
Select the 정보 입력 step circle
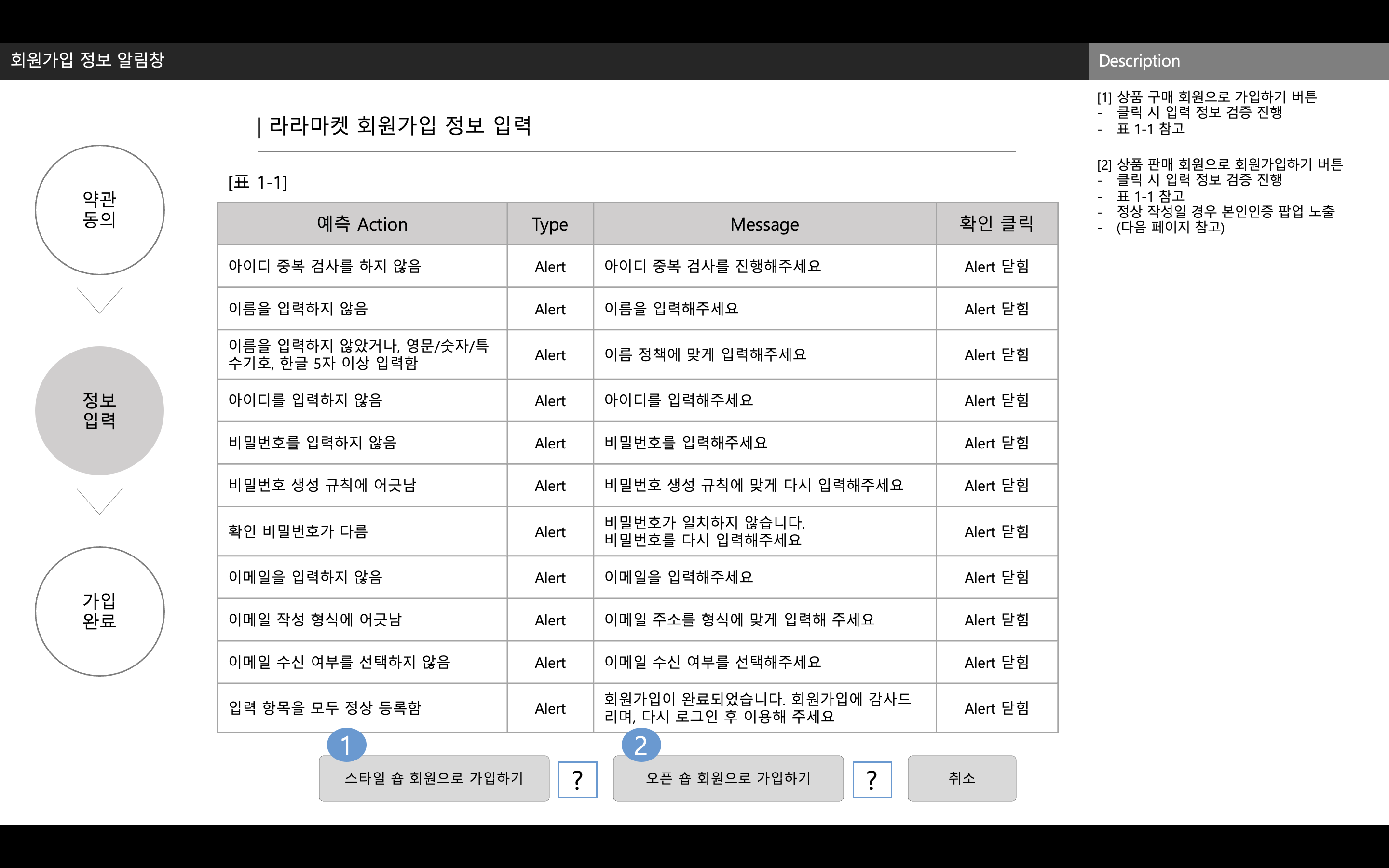point(99,410)
